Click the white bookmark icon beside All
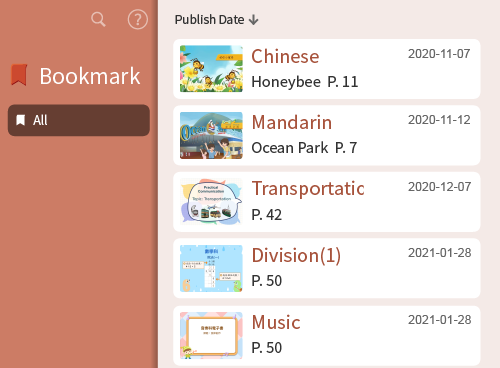 pos(21,120)
